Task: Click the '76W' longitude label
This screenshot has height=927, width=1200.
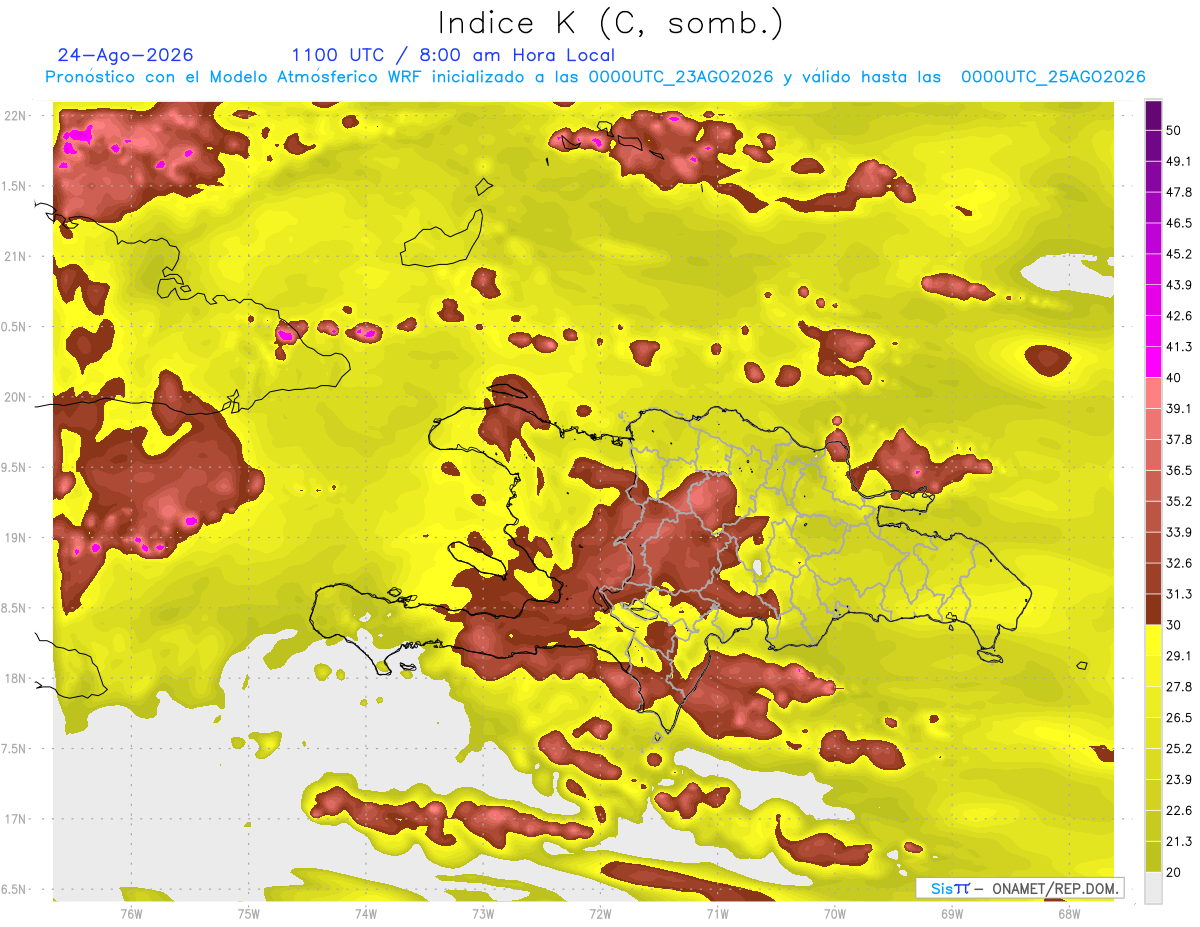Action: click(131, 913)
